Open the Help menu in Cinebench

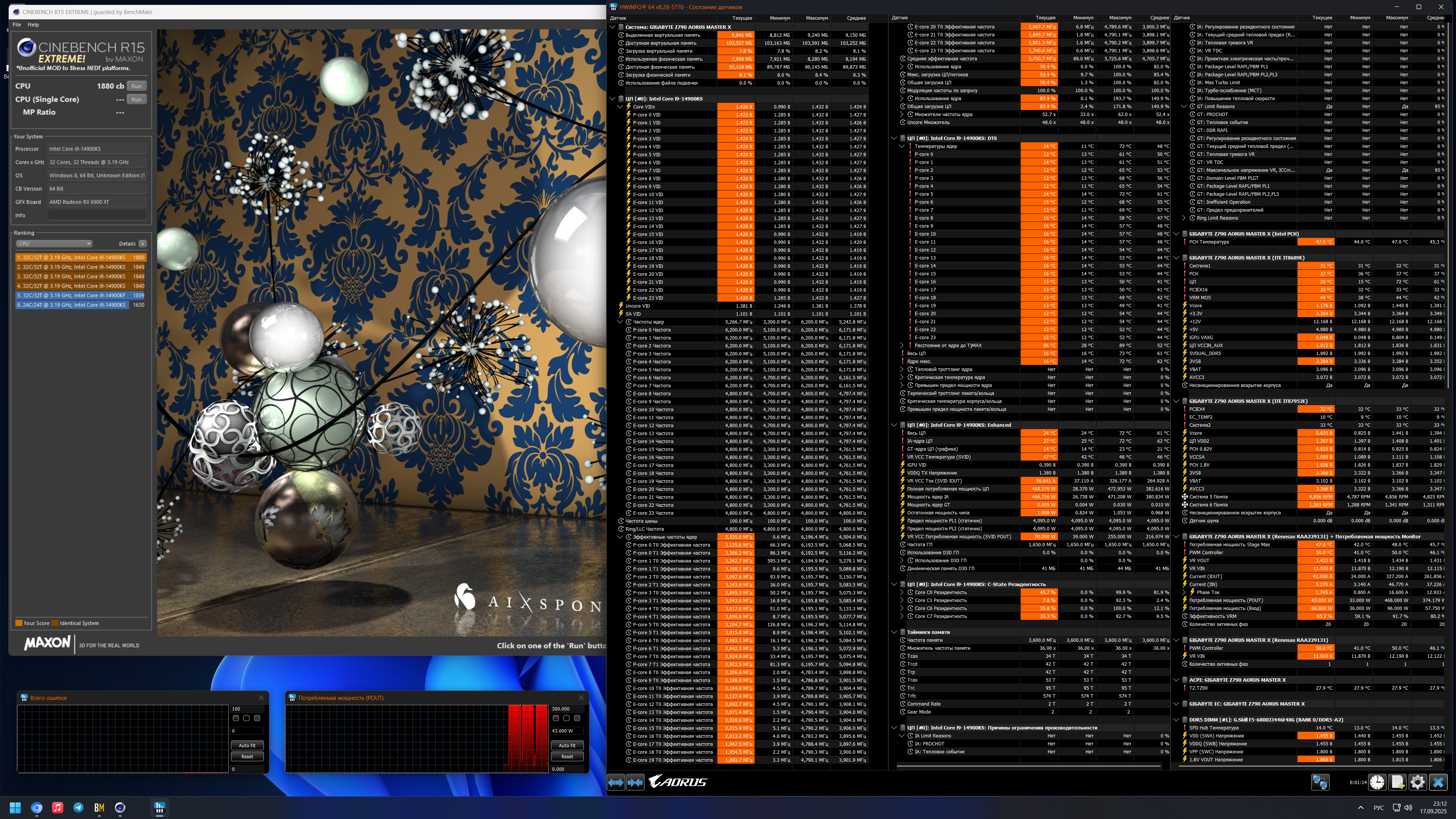click(33, 24)
